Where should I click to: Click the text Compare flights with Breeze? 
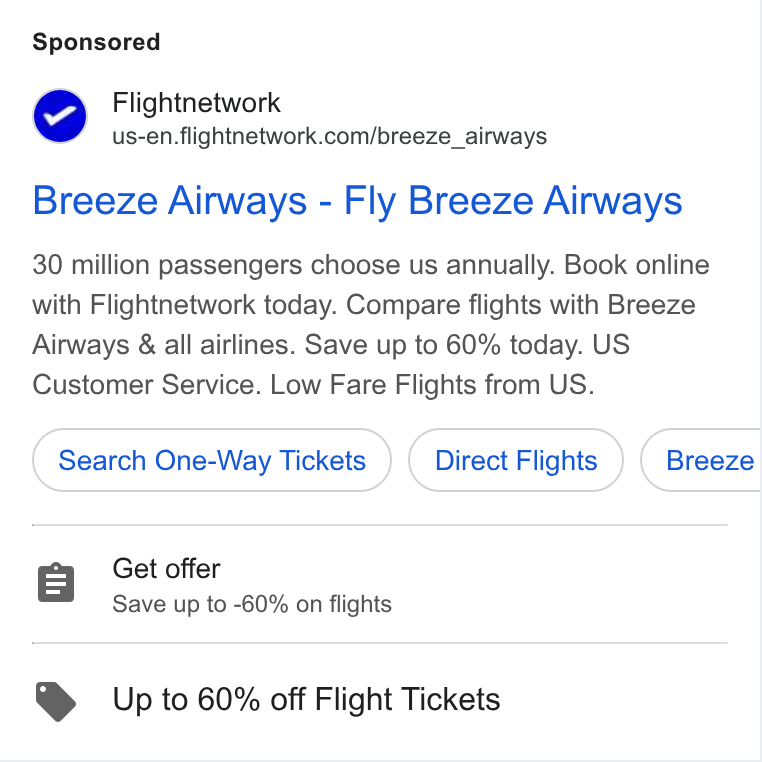[520, 305]
